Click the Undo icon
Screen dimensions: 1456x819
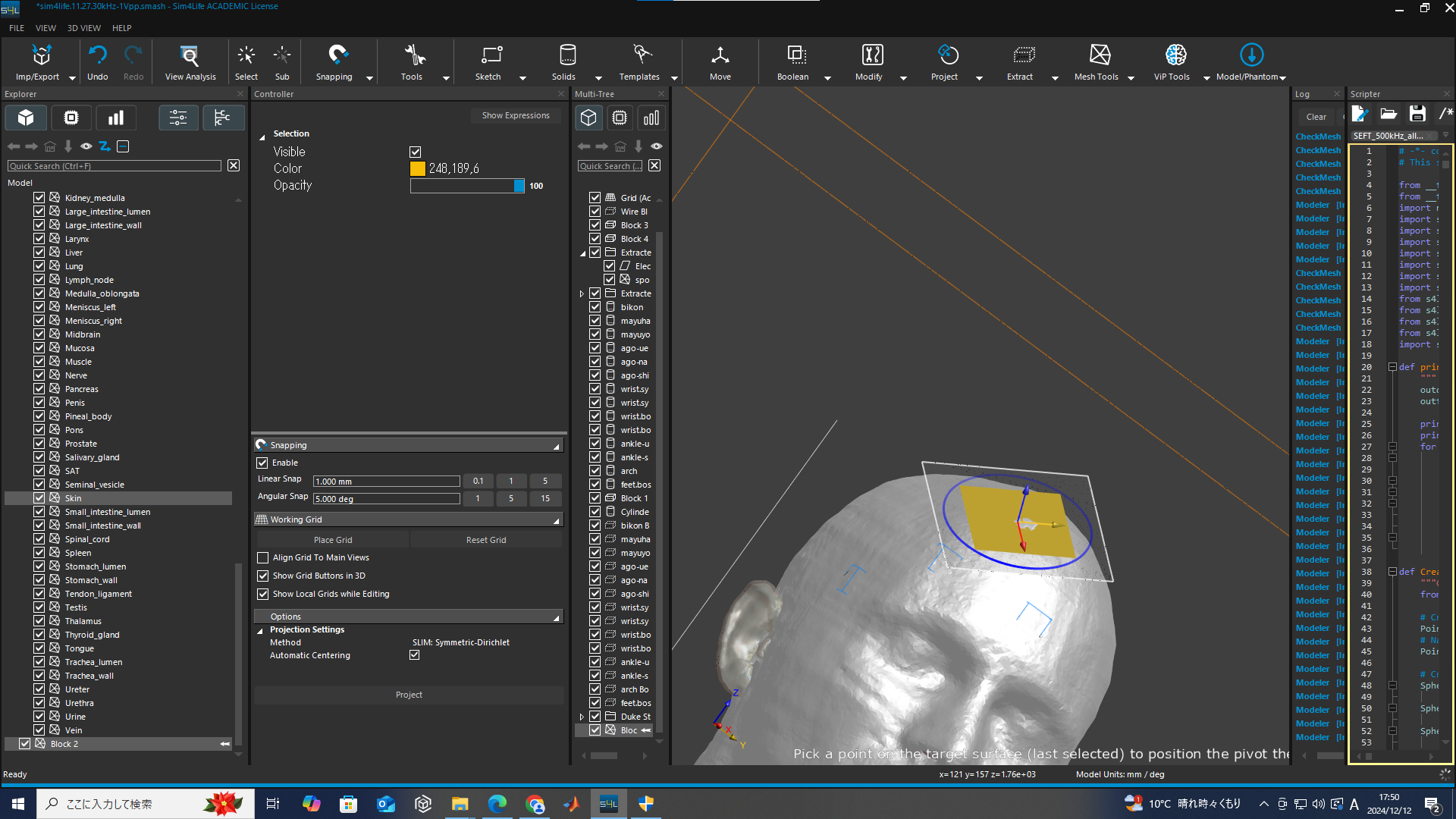pos(97,55)
